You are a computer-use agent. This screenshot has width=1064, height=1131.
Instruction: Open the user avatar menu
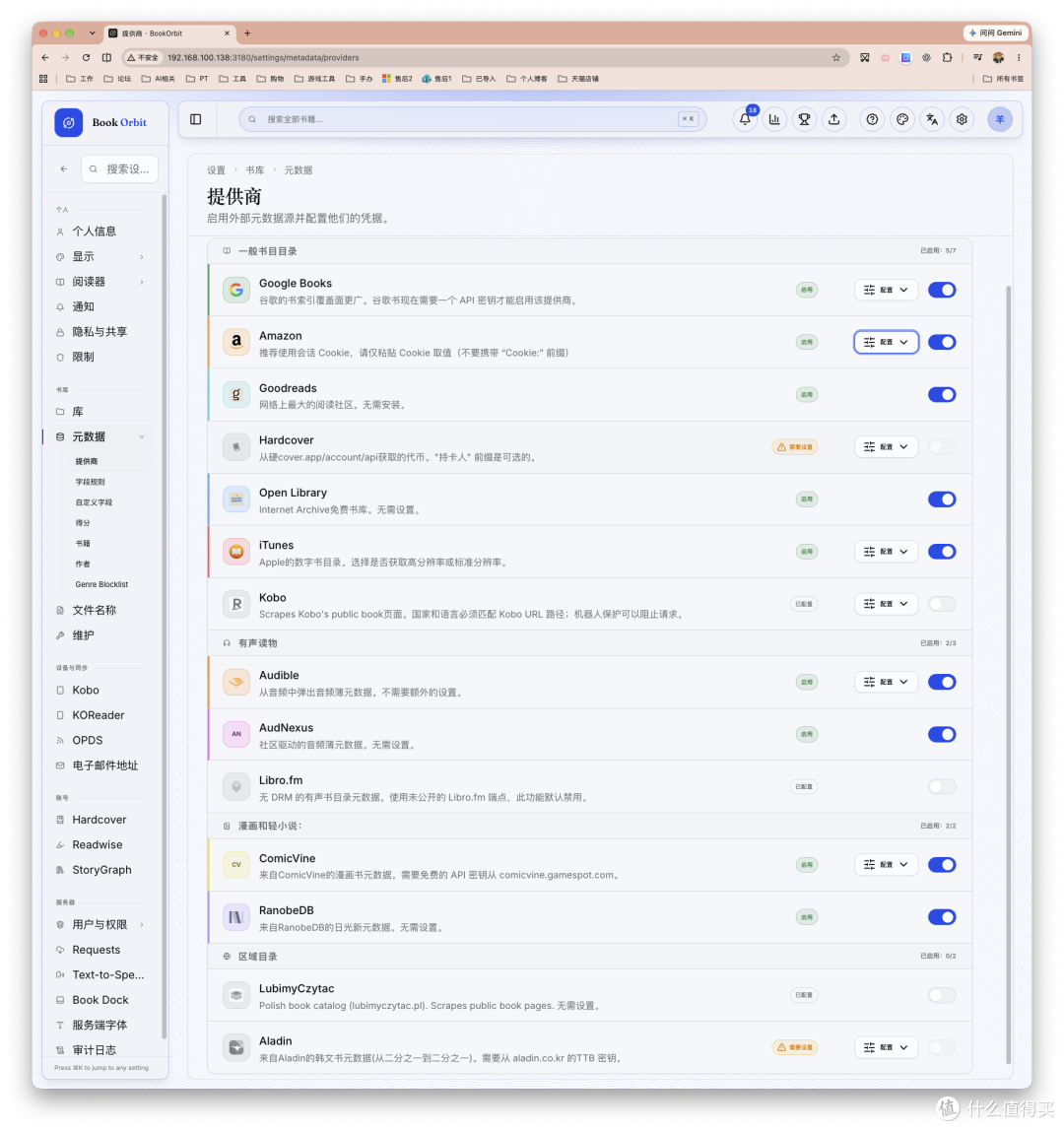[x=1000, y=120]
